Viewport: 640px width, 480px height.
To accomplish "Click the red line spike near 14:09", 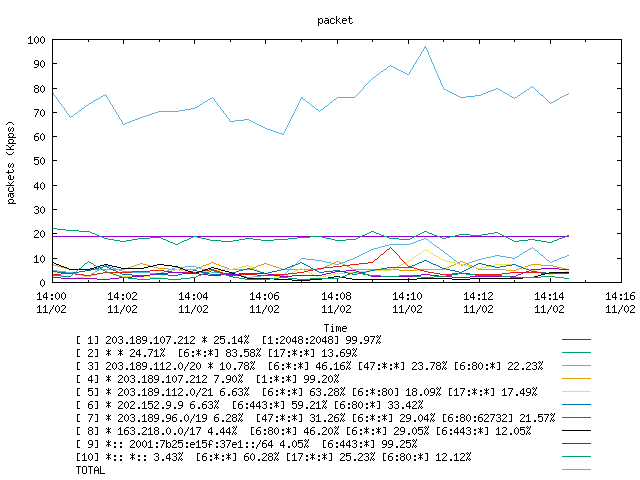I will tap(391, 248).
